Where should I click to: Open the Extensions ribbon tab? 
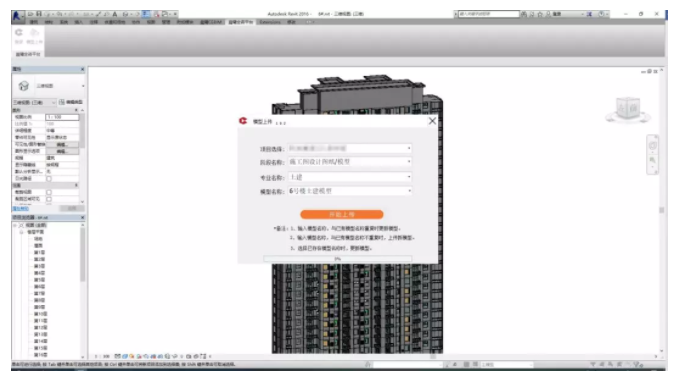(x=270, y=22)
